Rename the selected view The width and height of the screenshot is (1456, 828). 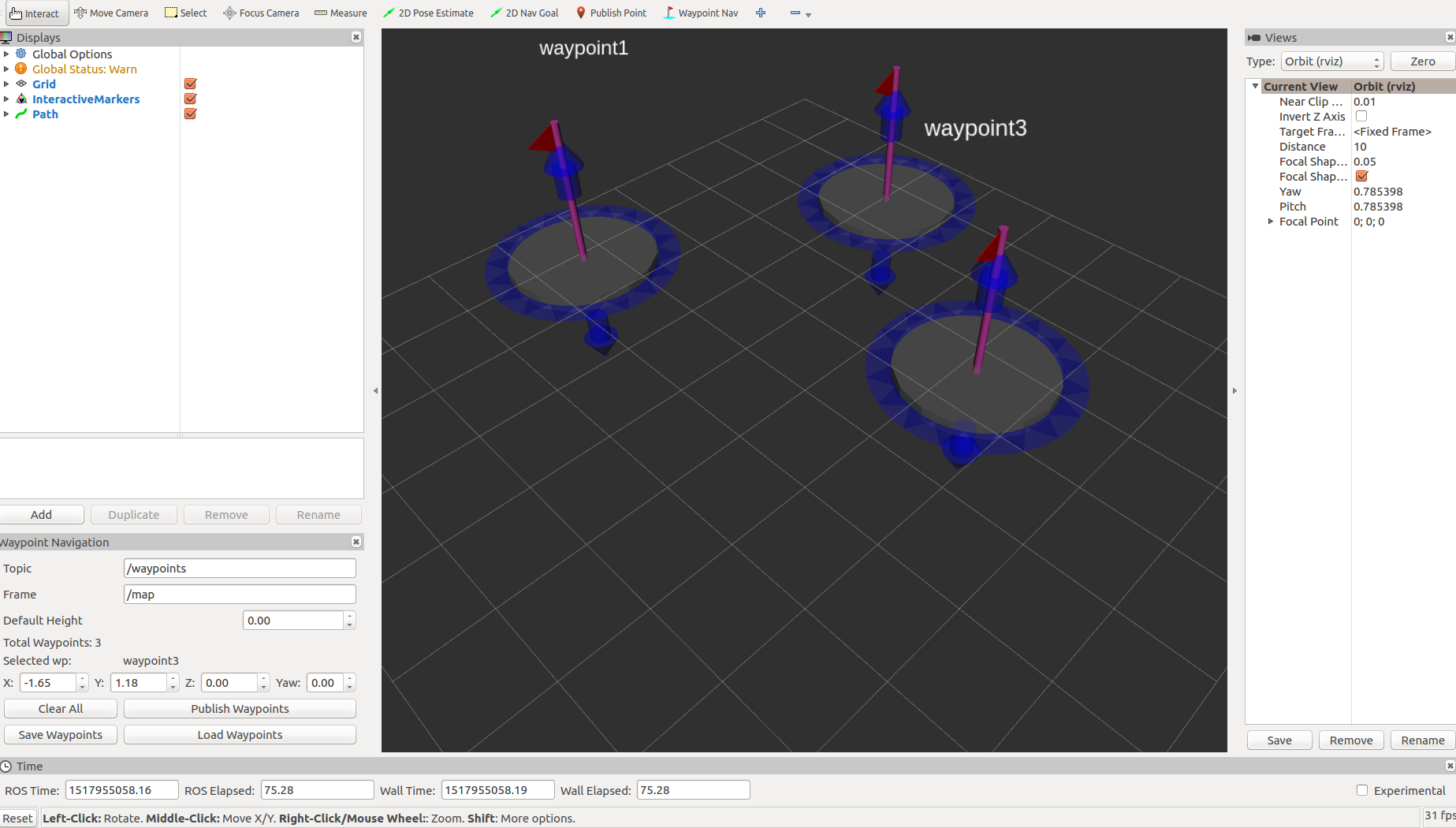point(1423,740)
